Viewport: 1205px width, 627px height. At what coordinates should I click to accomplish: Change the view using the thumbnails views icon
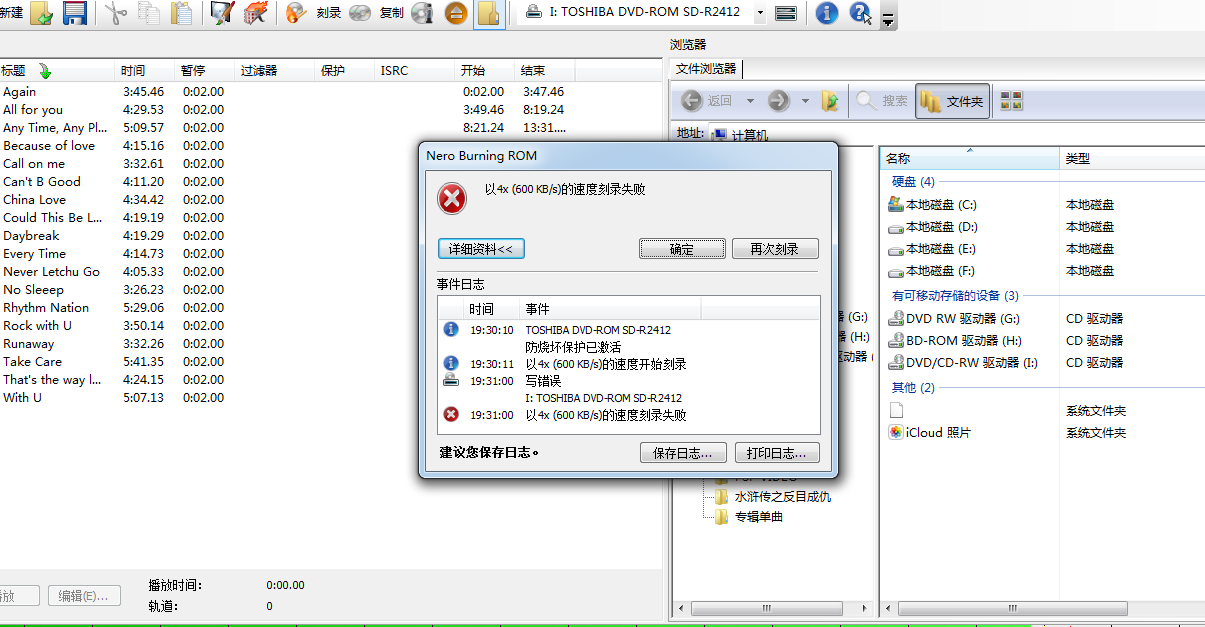(1011, 101)
